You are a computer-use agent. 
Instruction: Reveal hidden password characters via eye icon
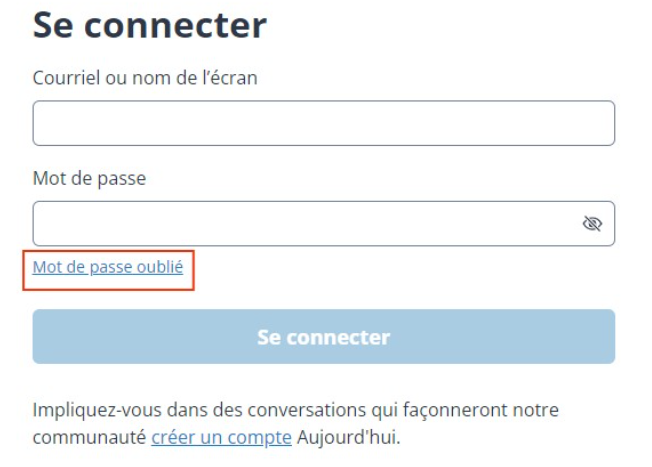pyautogui.click(x=591, y=224)
